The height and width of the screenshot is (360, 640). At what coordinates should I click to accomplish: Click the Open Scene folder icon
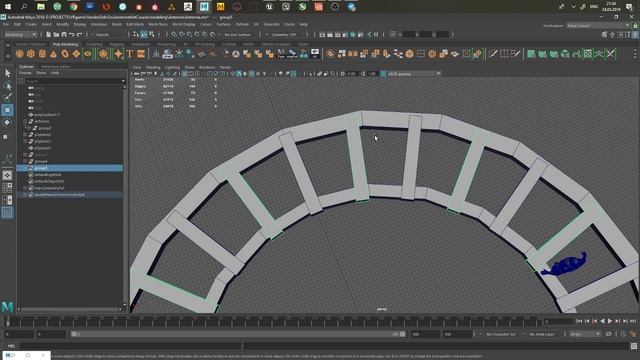[x=56, y=35]
